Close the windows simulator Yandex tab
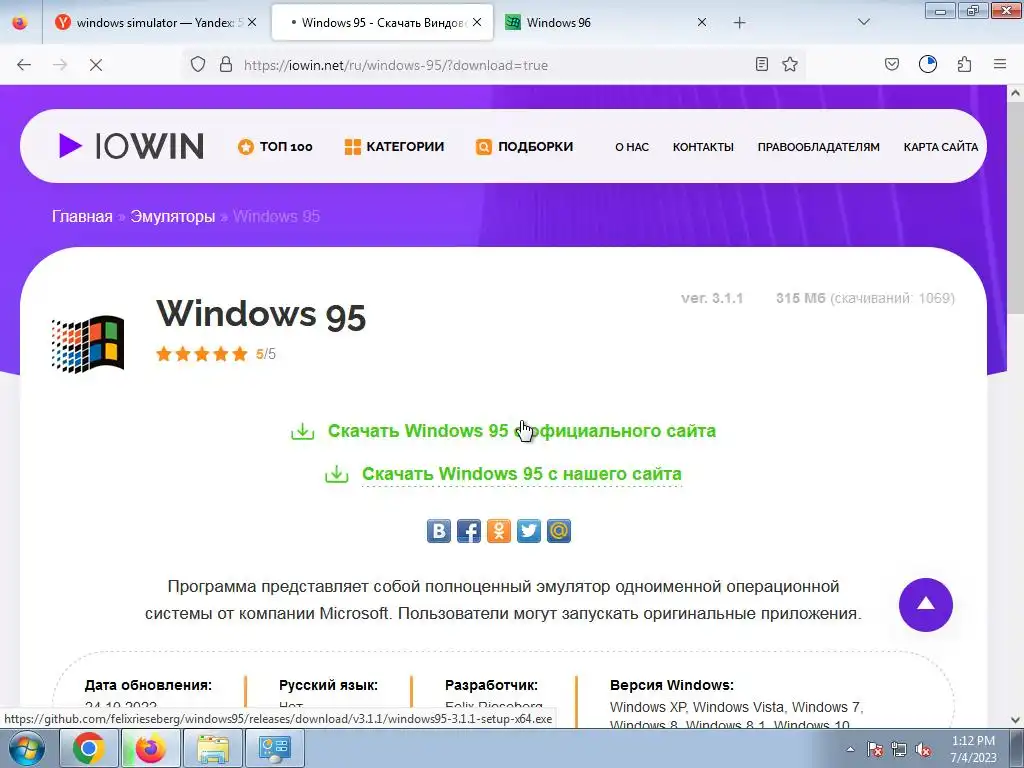This screenshot has width=1024, height=768. (252, 22)
